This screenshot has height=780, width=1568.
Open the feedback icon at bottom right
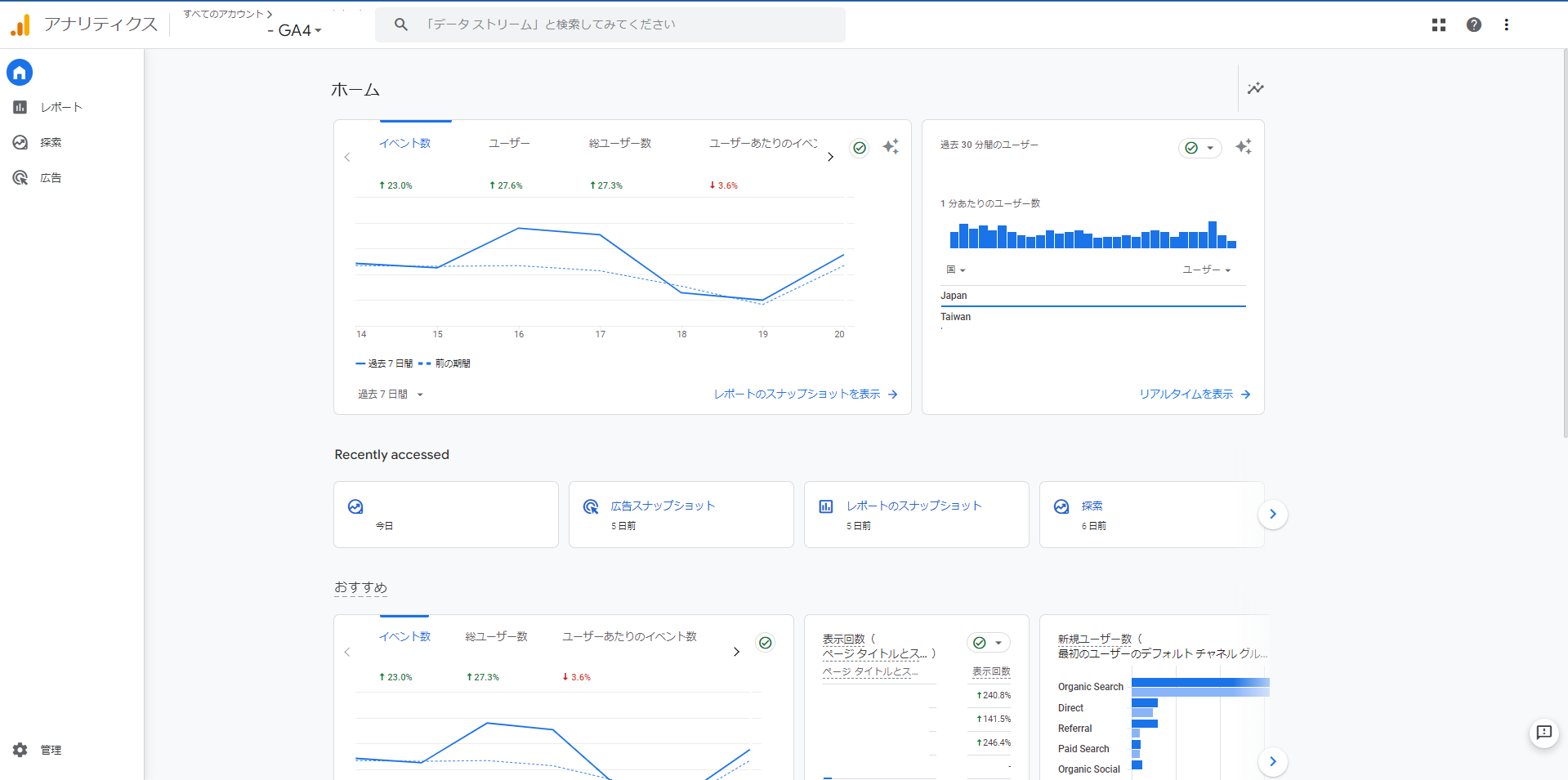[x=1543, y=733]
